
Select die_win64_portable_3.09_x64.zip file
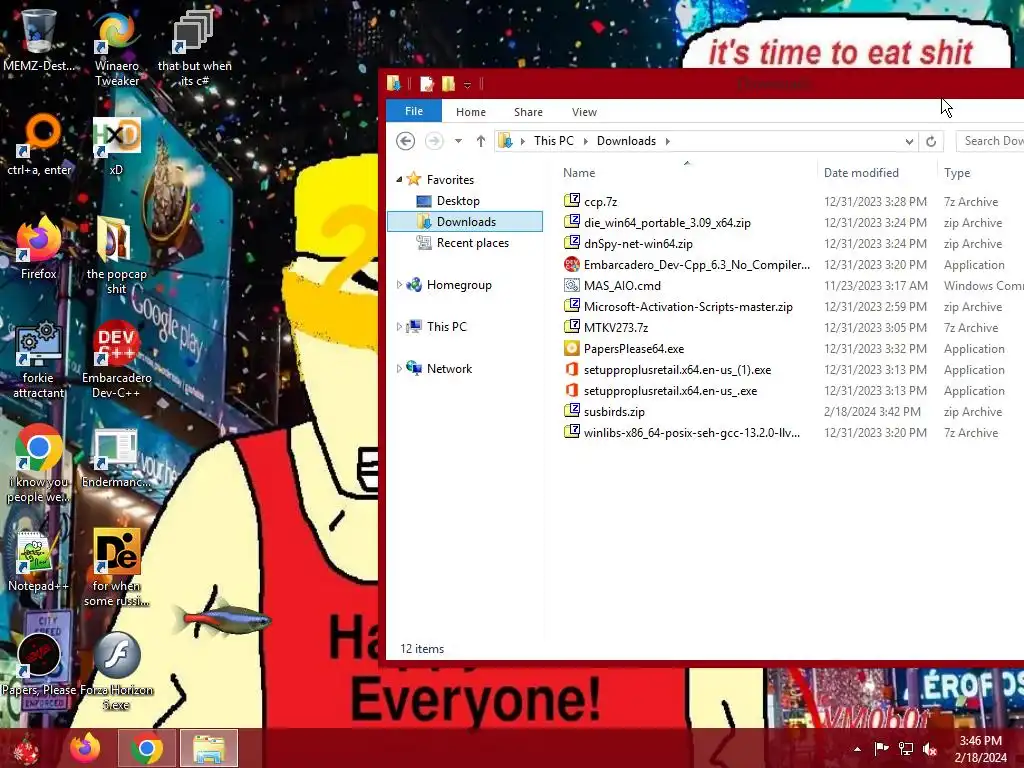coord(667,223)
